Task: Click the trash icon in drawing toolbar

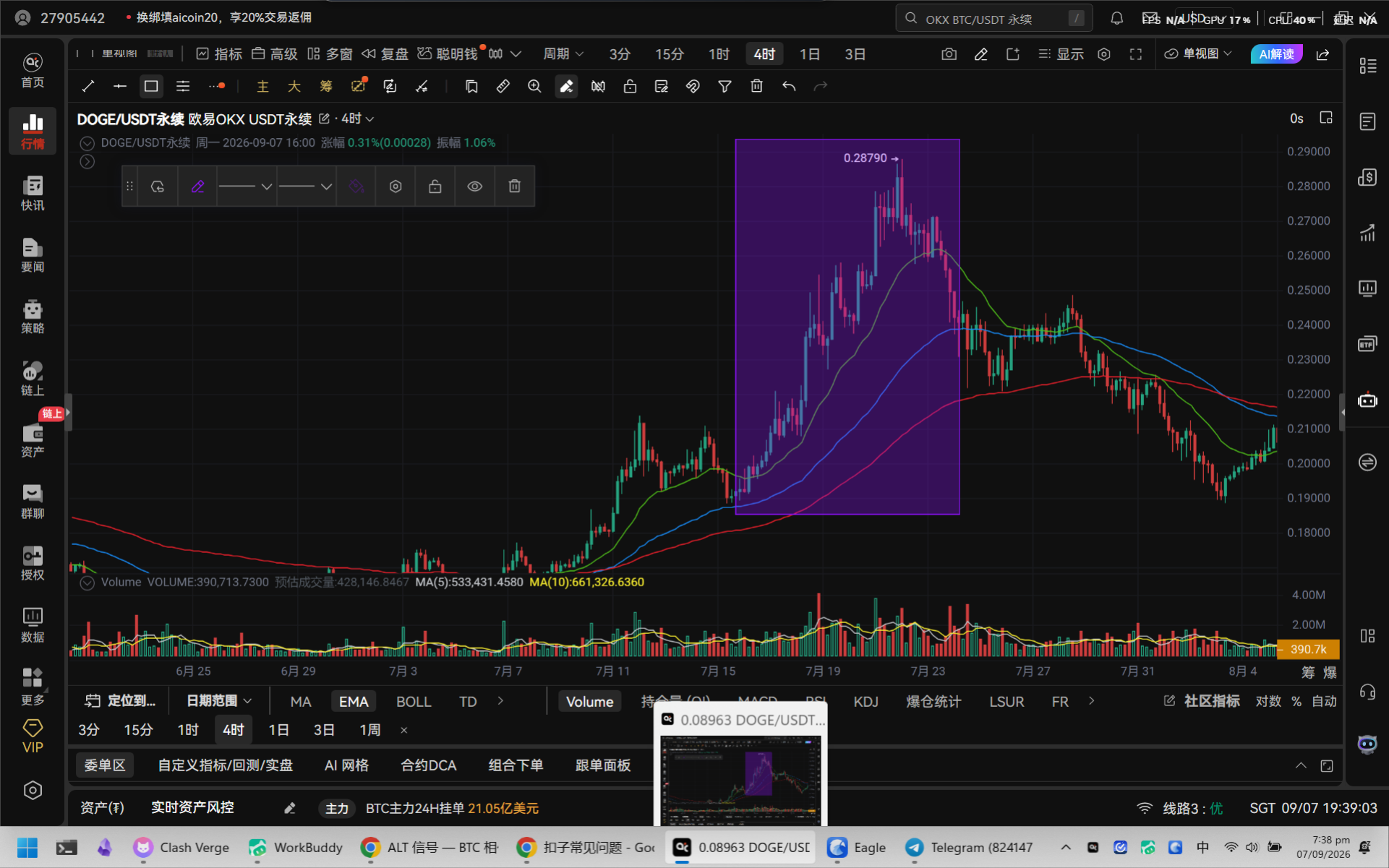Action: pyautogui.click(x=756, y=87)
